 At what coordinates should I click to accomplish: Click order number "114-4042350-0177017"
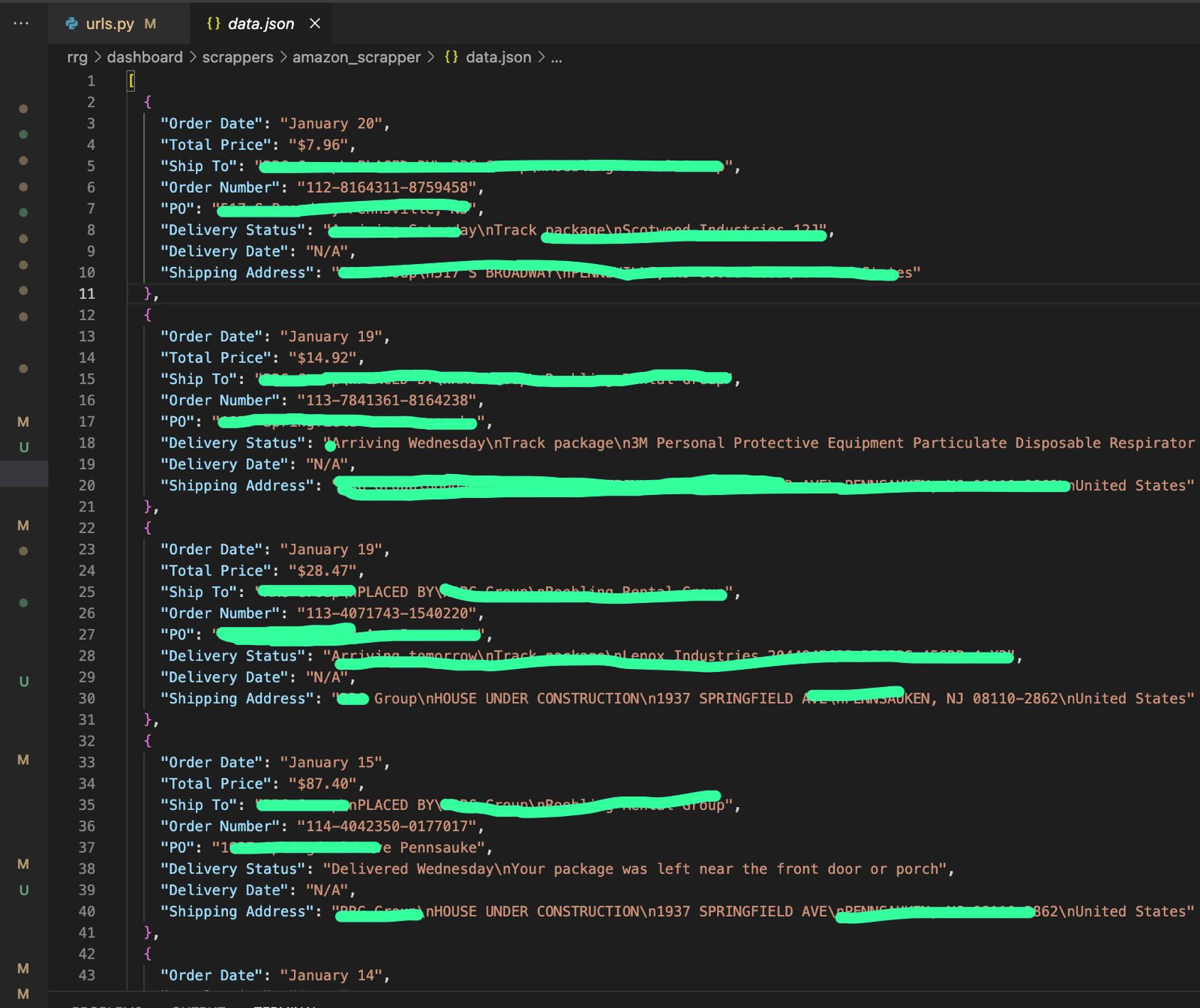pos(386,826)
